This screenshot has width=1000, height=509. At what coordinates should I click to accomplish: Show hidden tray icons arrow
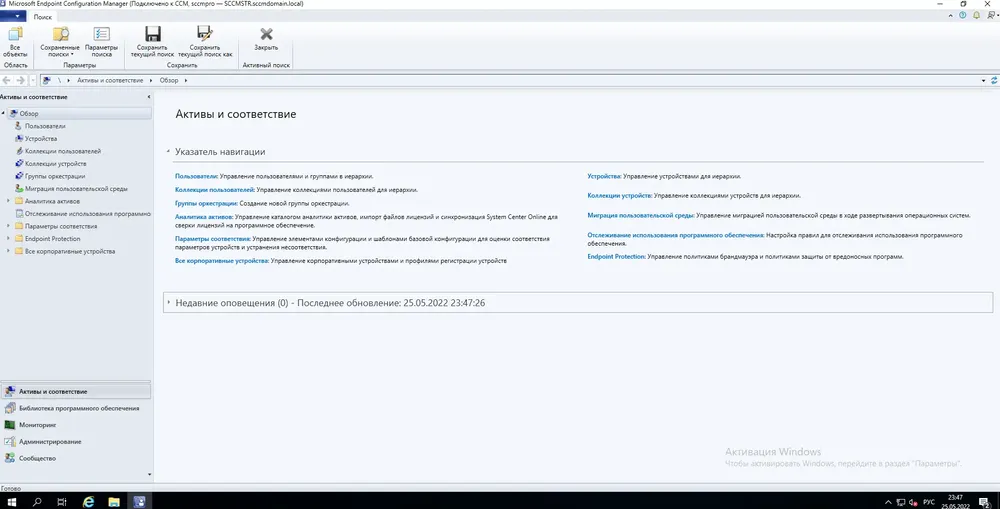pyautogui.click(x=890, y=502)
